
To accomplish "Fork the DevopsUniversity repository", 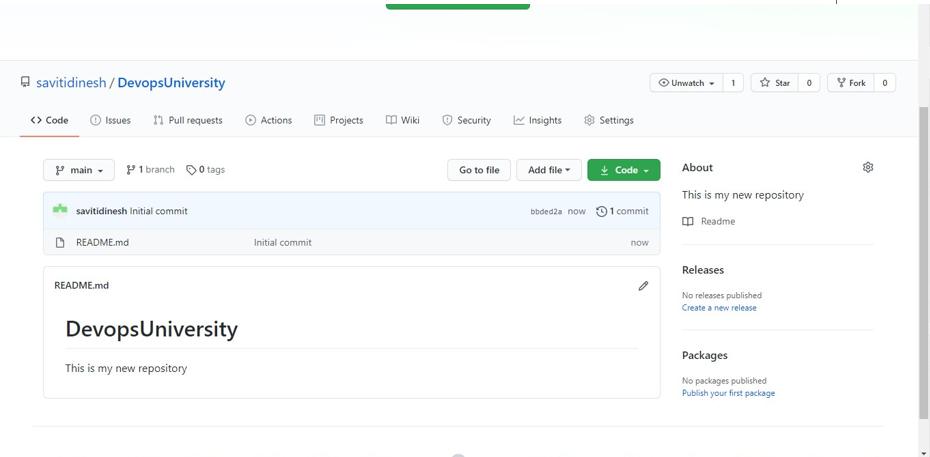I will click(851, 83).
